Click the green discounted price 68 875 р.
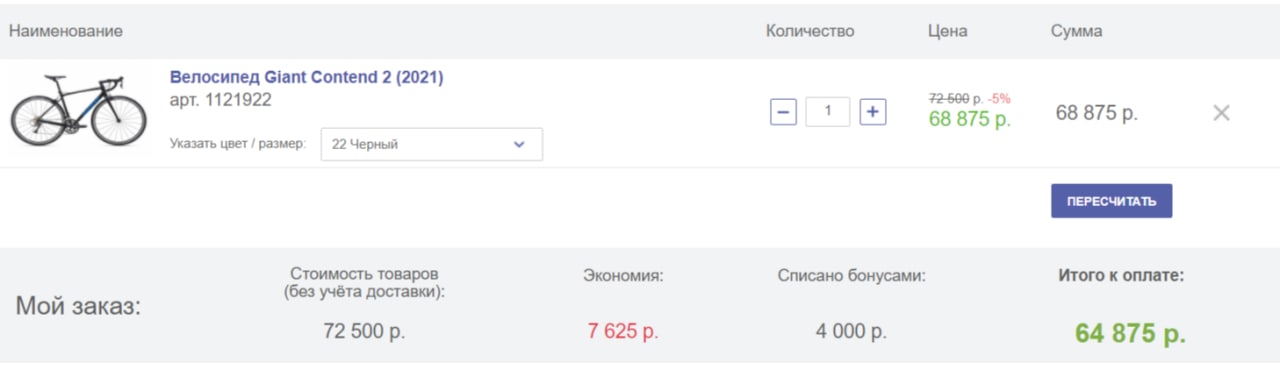Screen dimensions: 1280x384 tap(970, 119)
